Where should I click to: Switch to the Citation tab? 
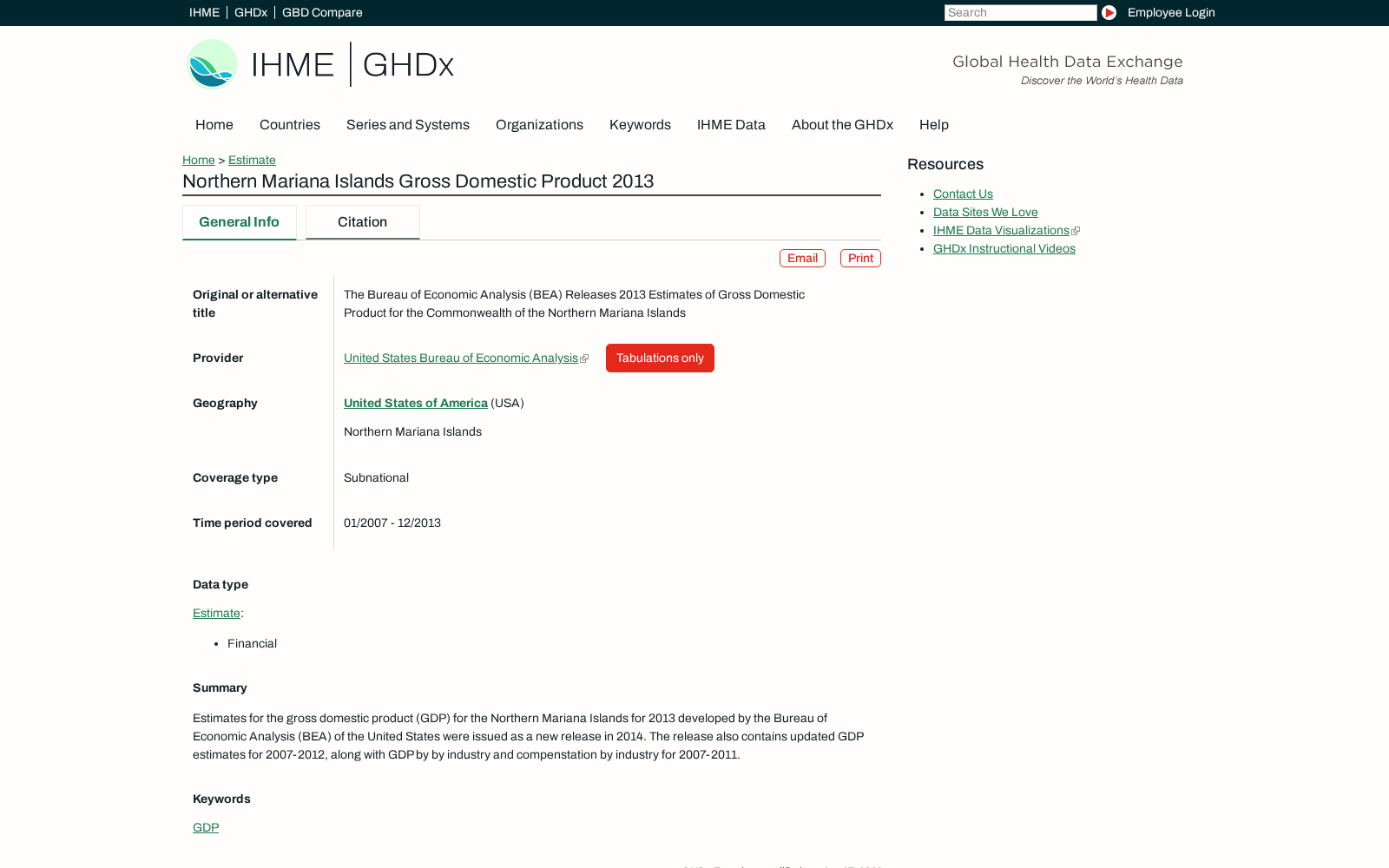pos(362,222)
